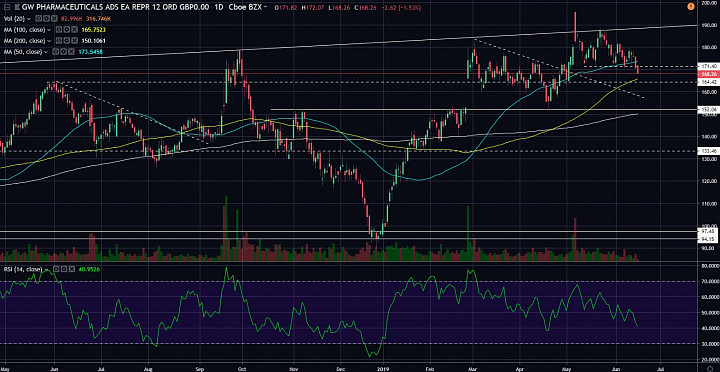Click the 97.43 price level label

coord(708,231)
